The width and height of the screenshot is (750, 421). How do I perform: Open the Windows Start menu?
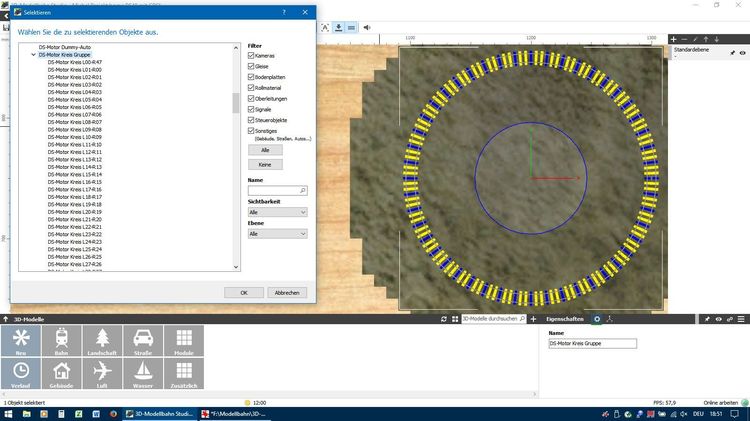(8, 414)
